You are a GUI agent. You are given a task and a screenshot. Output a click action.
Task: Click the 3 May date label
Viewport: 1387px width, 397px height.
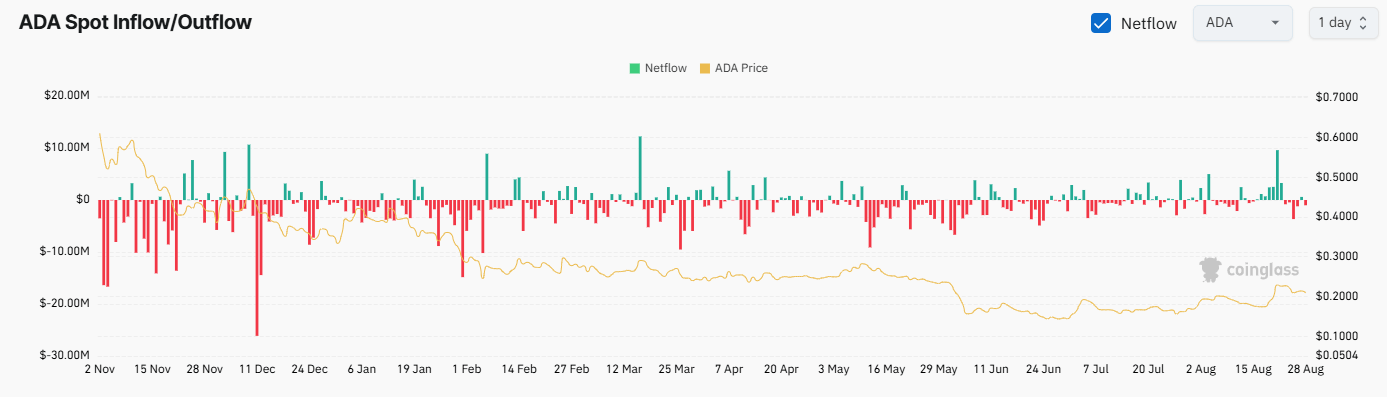(x=833, y=369)
